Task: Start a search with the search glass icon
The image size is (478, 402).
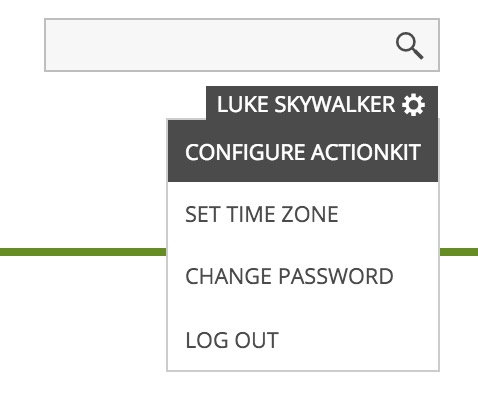Action: click(409, 46)
